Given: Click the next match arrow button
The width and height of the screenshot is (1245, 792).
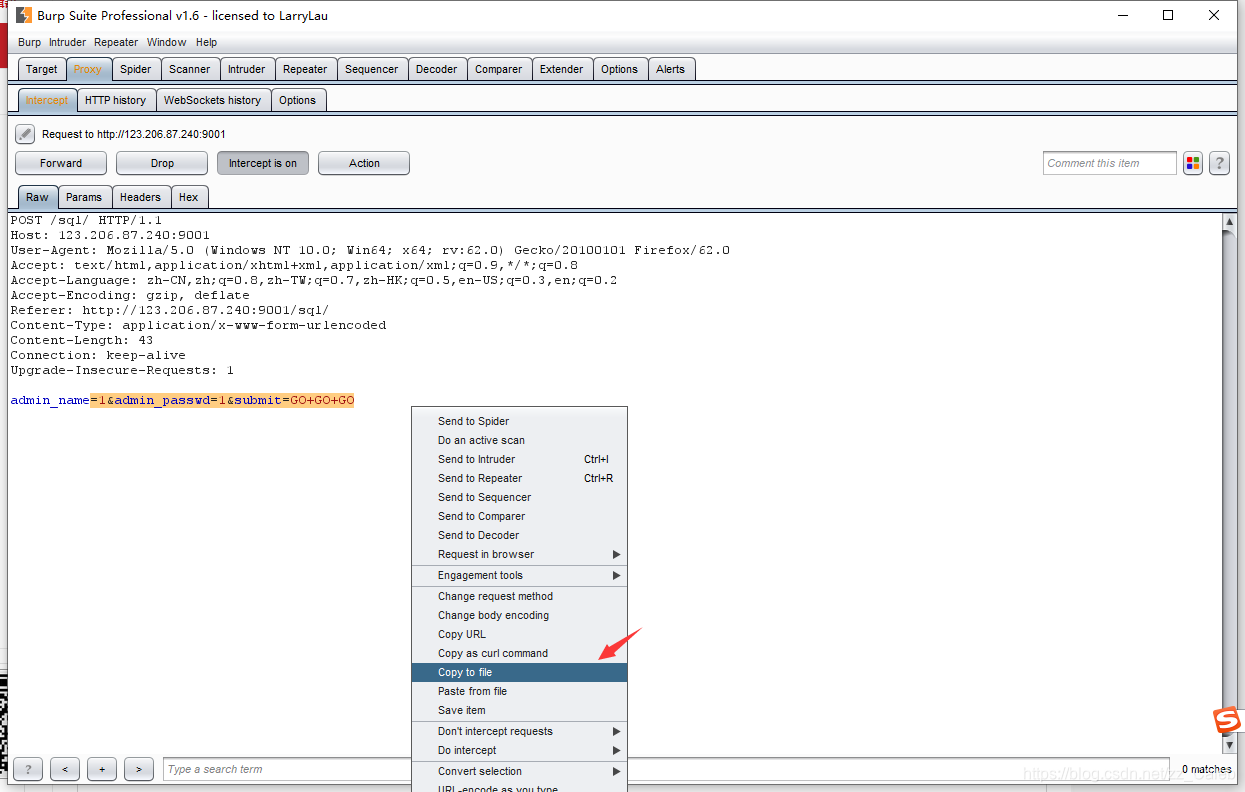Looking at the screenshot, I should tap(139, 769).
